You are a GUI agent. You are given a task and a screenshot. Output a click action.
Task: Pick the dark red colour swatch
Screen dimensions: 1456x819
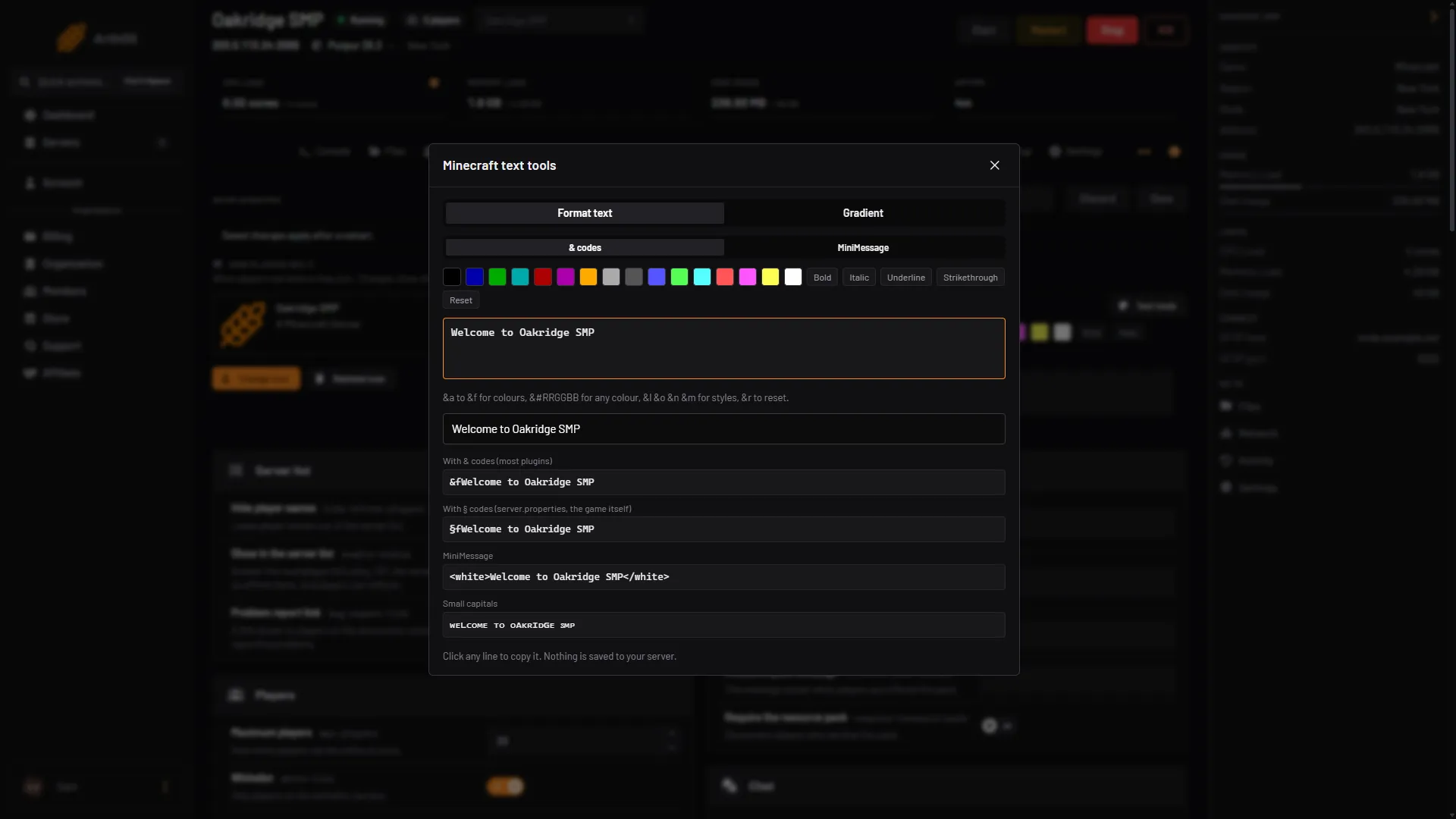pyautogui.click(x=543, y=278)
